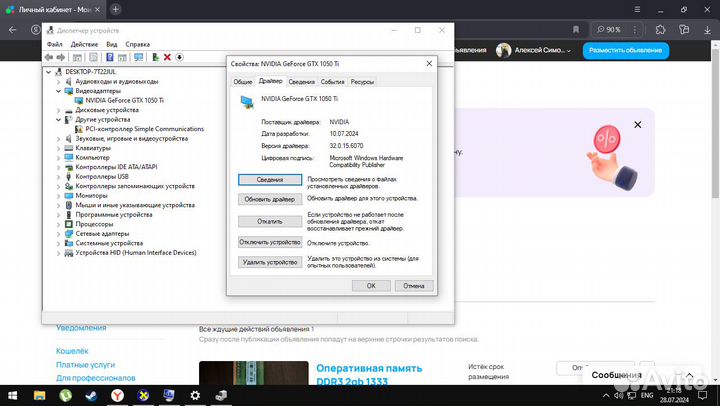Open the Уведомления link
Image resolution: width=720 pixels, height=406 pixels.
(81, 327)
